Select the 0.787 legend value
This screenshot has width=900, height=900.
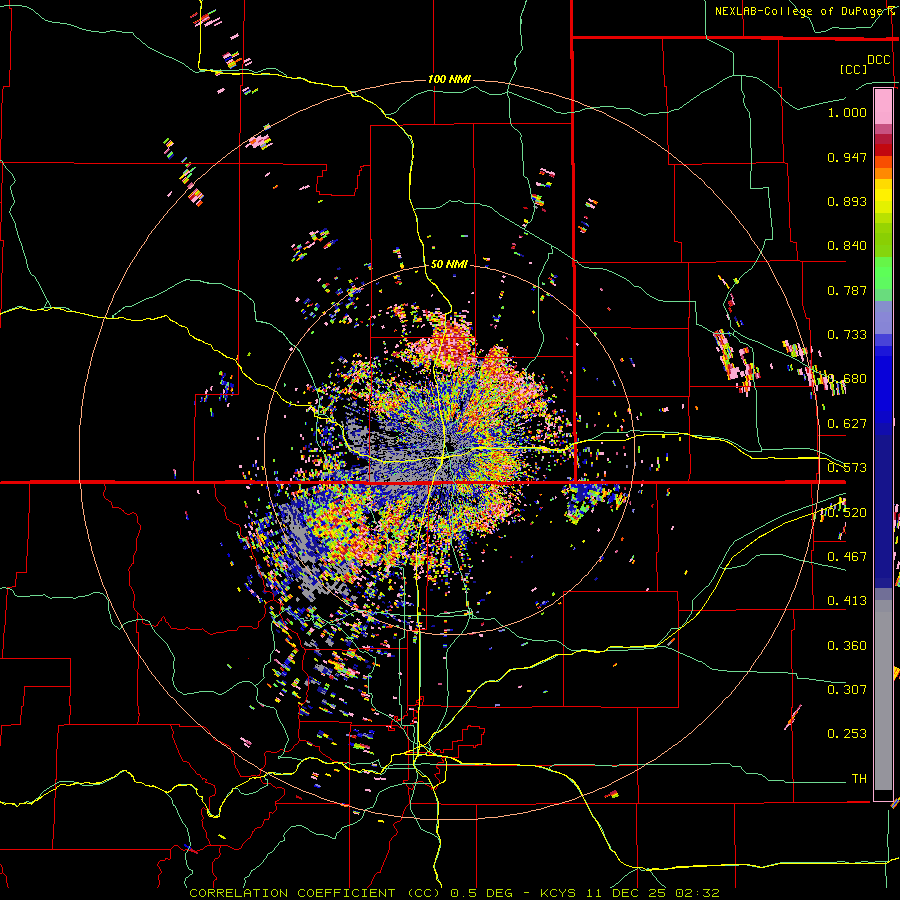click(847, 290)
